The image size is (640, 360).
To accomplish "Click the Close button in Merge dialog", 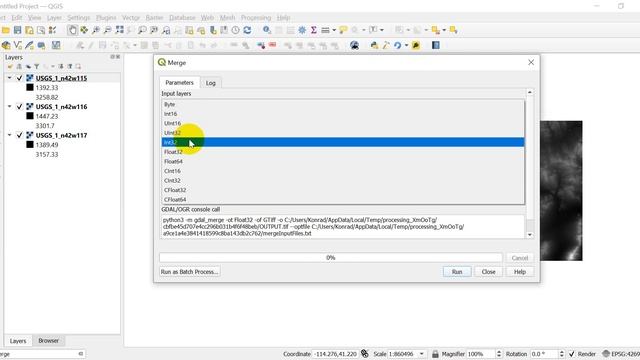I will 488,272.
